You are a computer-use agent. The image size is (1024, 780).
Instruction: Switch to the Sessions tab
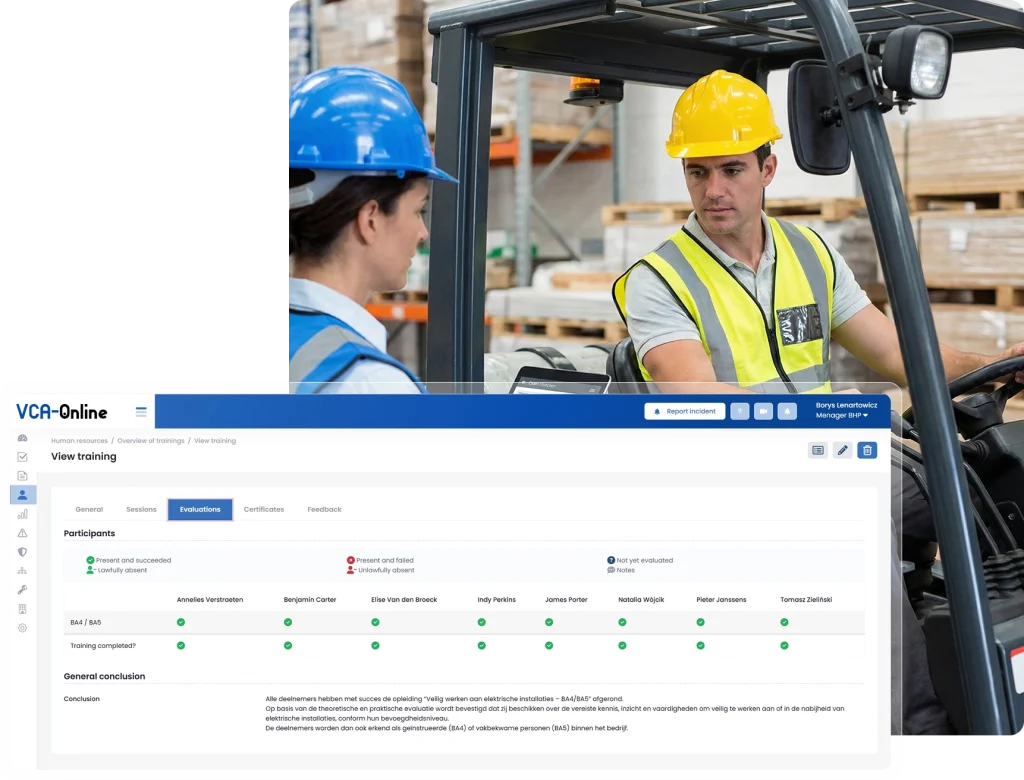[x=141, y=509]
